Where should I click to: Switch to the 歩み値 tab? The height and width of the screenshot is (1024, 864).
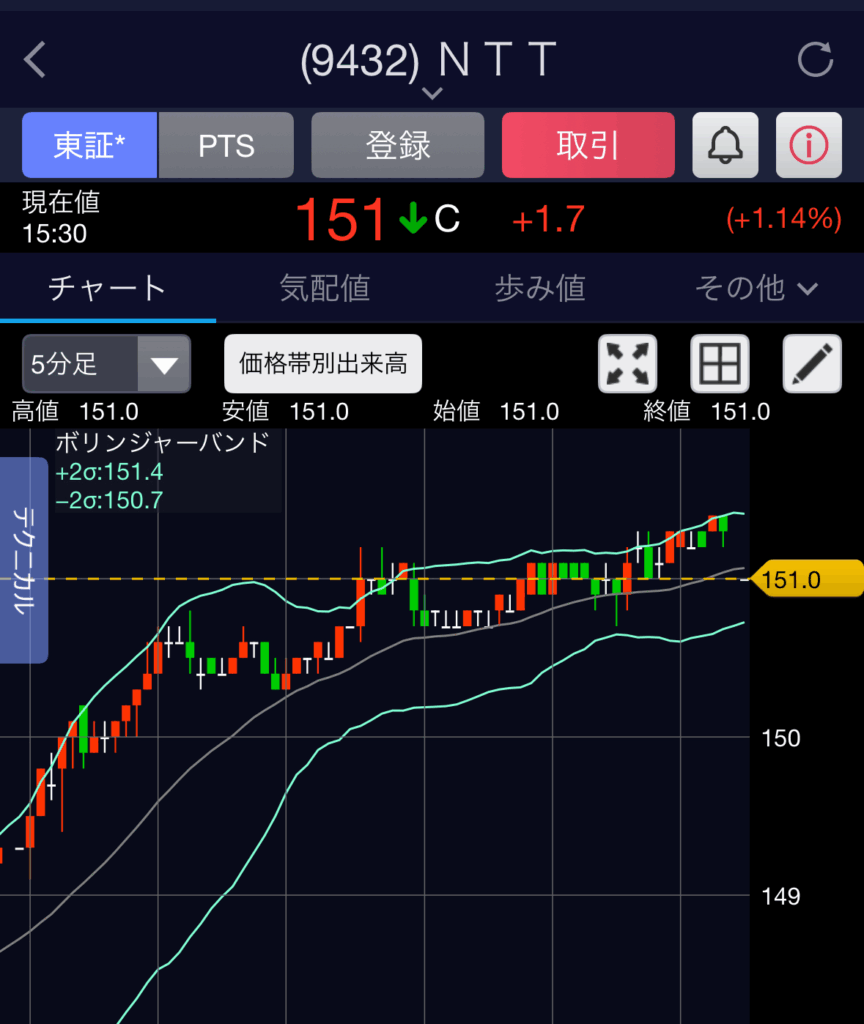pyautogui.click(x=540, y=289)
